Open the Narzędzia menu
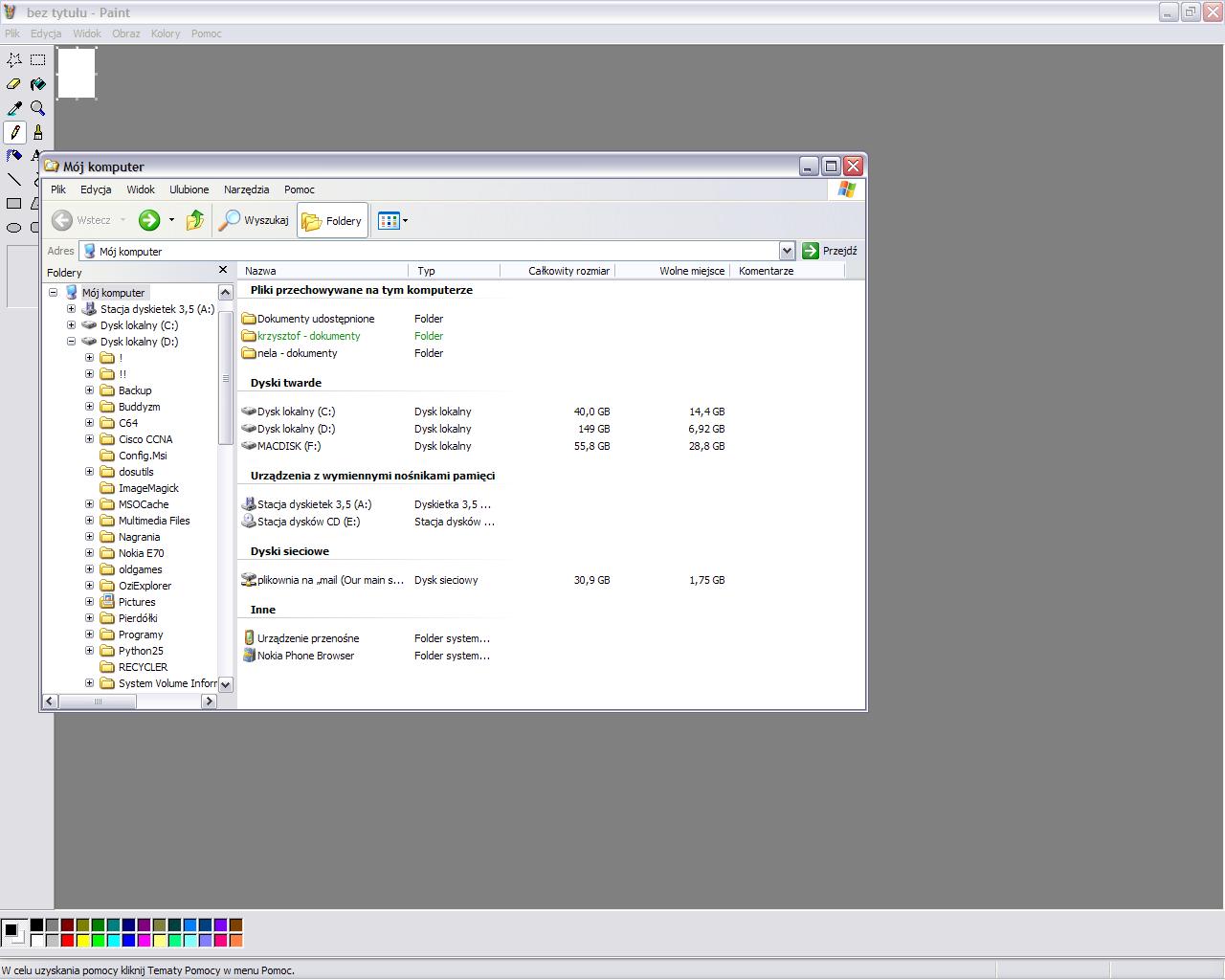 click(246, 189)
